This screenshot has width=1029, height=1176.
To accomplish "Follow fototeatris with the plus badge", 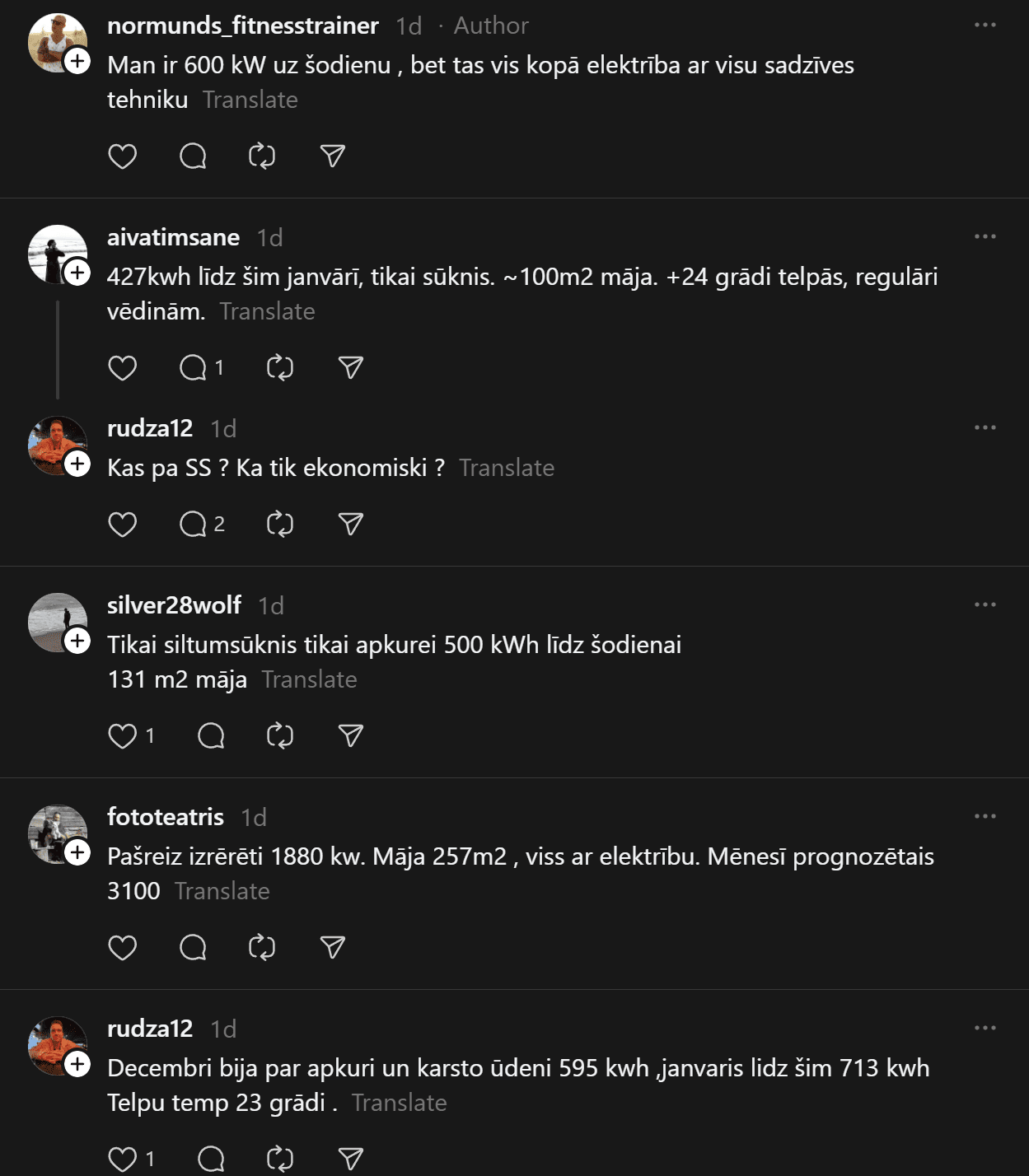I will [77, 852].
